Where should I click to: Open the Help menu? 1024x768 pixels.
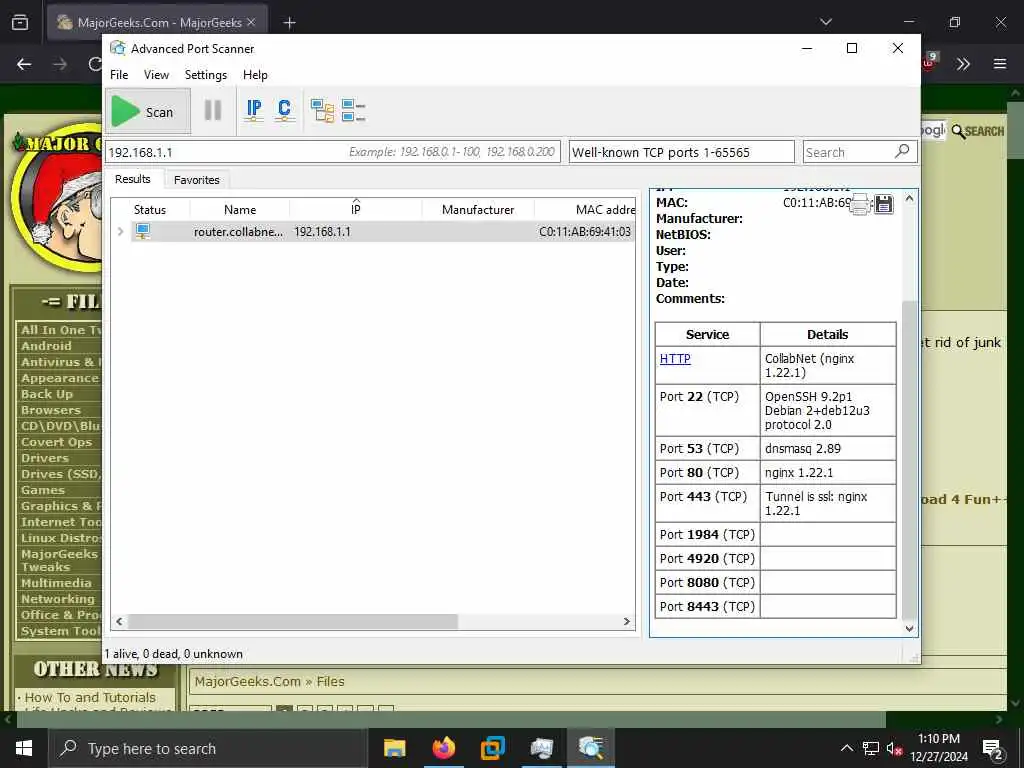(255, 75)
